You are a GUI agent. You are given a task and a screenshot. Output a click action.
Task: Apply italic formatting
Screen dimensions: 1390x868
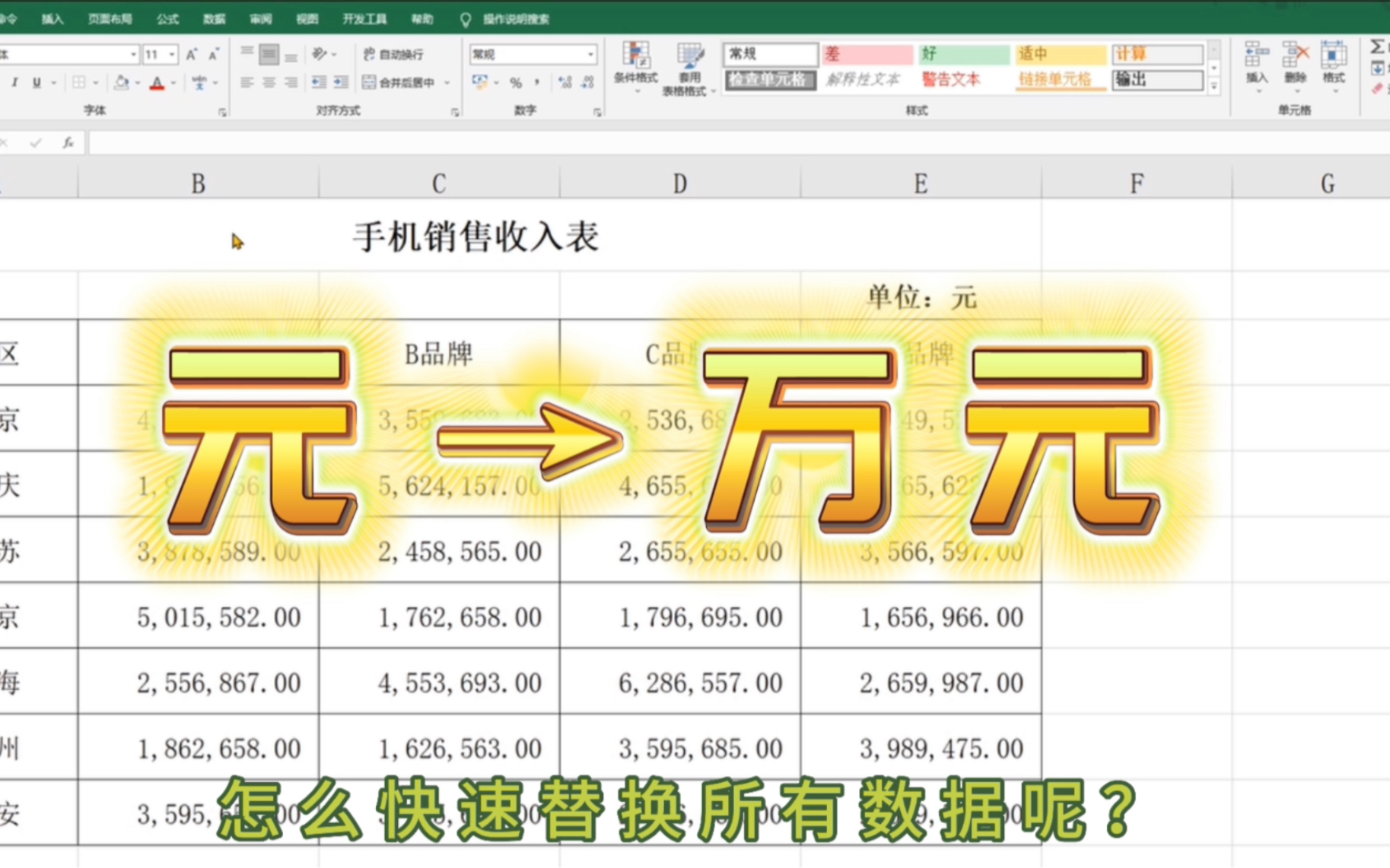click(x=14, y=82)
